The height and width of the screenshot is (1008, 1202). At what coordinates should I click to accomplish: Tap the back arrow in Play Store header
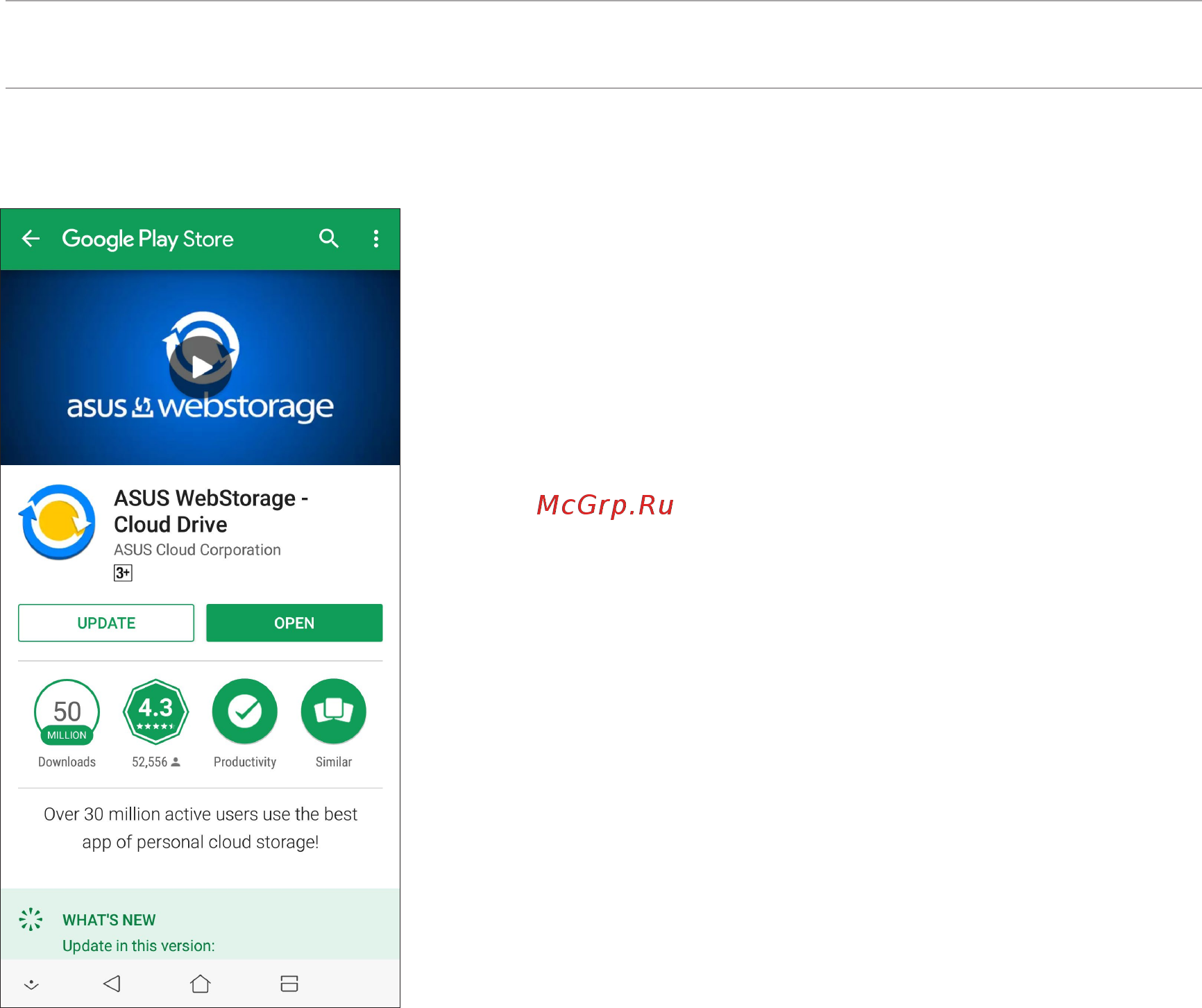[x=31, y=239]
